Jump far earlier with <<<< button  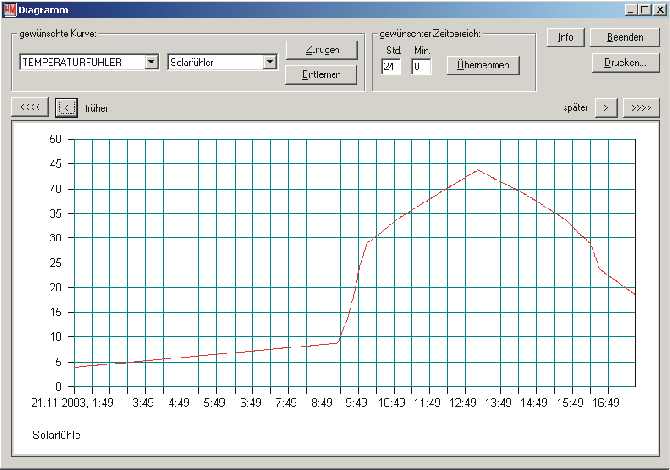pyautogui.click(x=30, y=107)
